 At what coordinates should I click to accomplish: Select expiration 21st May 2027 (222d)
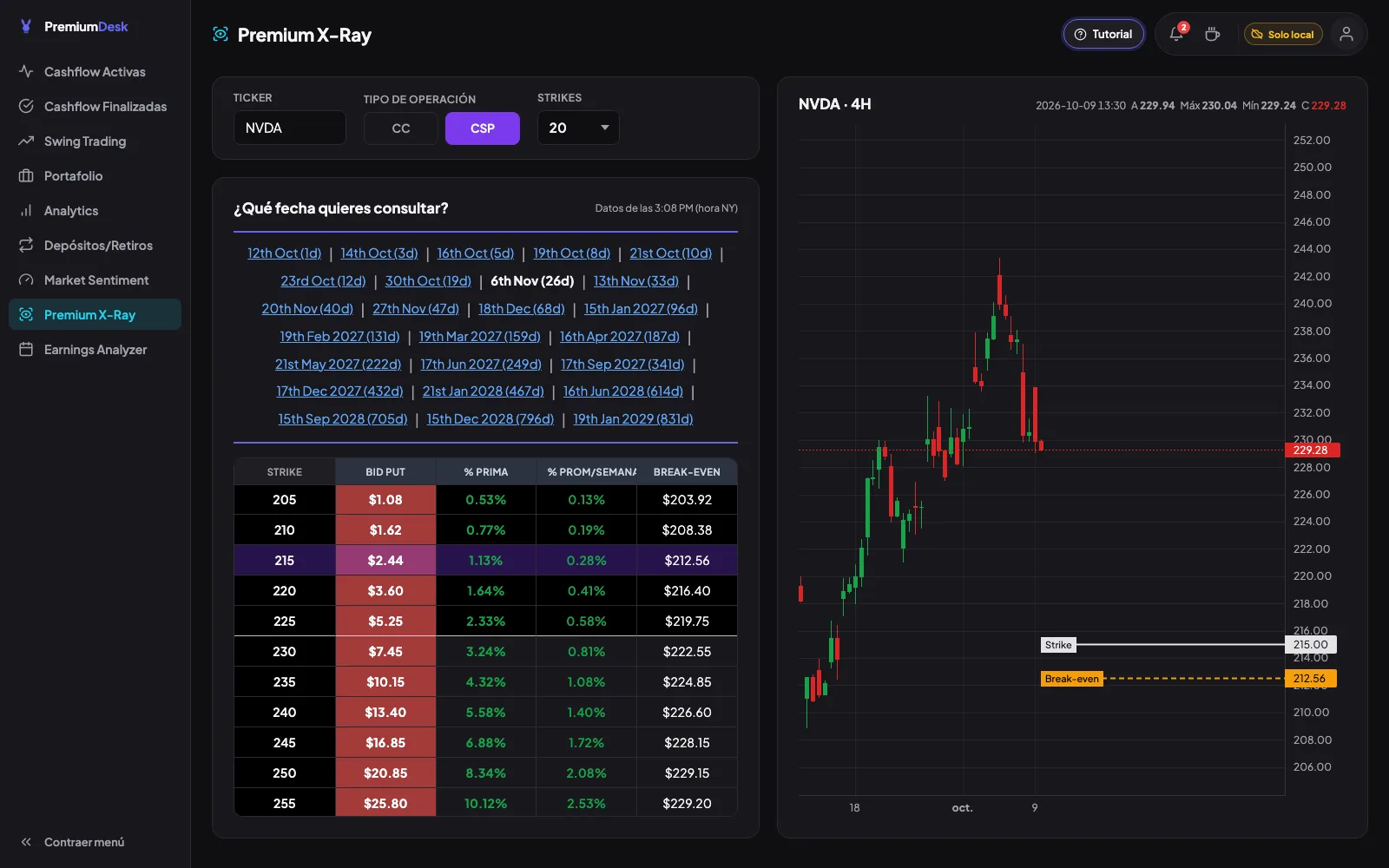pos(338,365)
